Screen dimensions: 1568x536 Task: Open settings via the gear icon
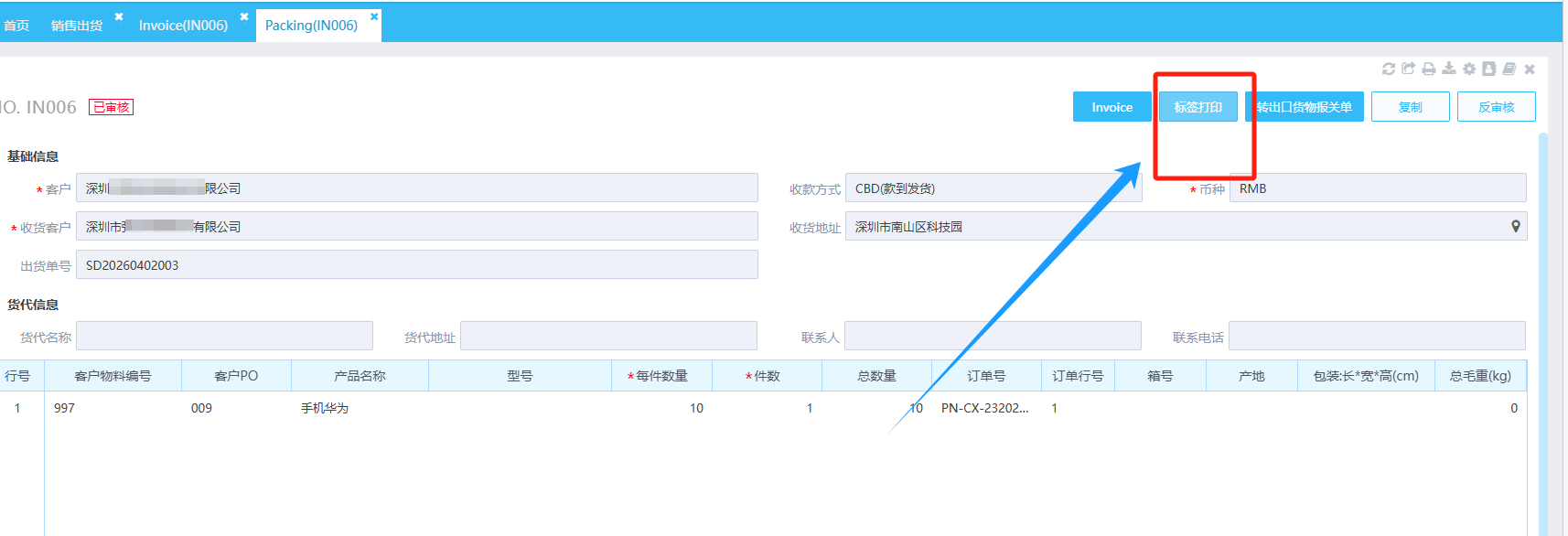click(1469, 69)
